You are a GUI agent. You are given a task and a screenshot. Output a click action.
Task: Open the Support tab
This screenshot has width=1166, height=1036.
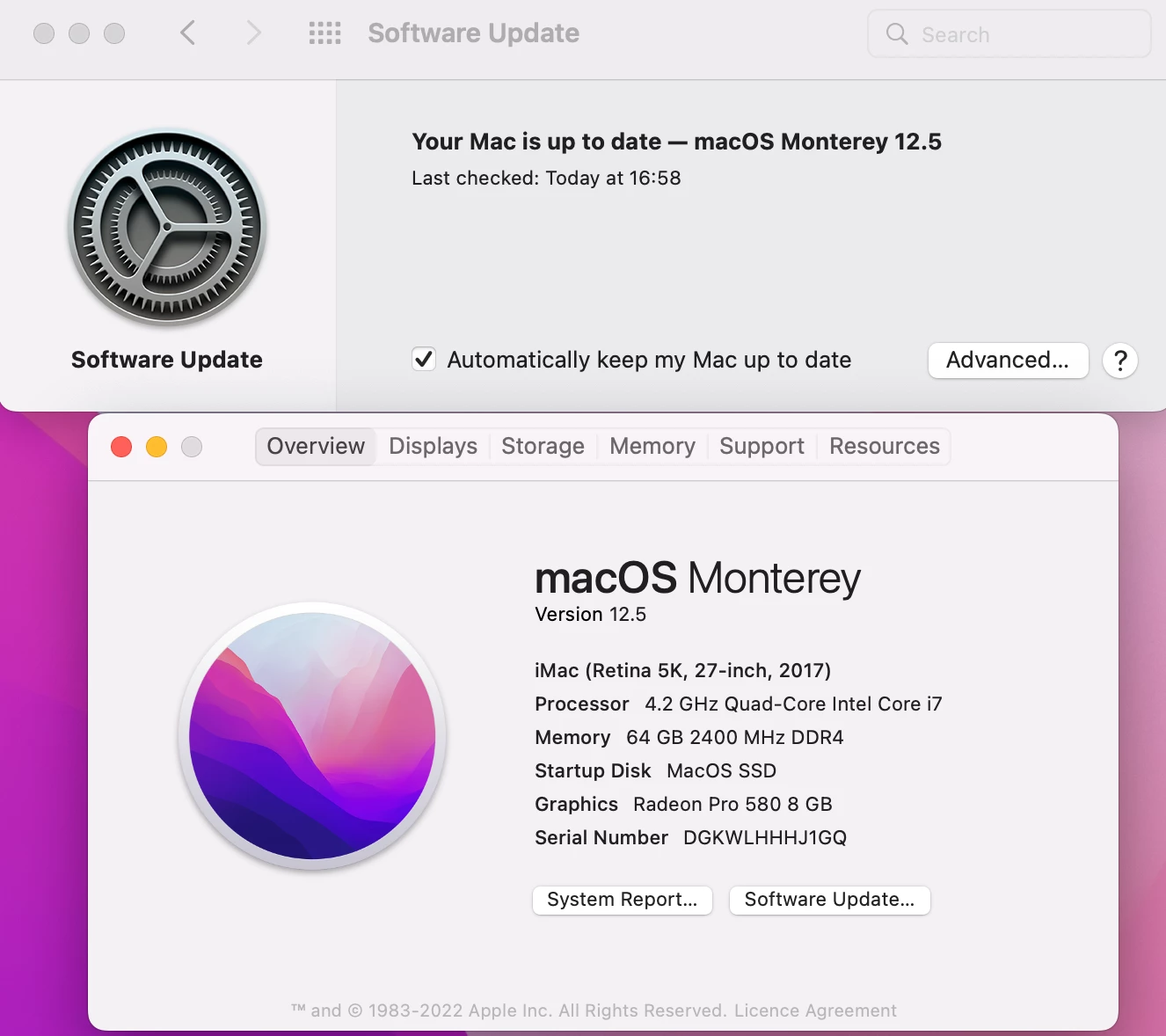click(x=762, y=446)
